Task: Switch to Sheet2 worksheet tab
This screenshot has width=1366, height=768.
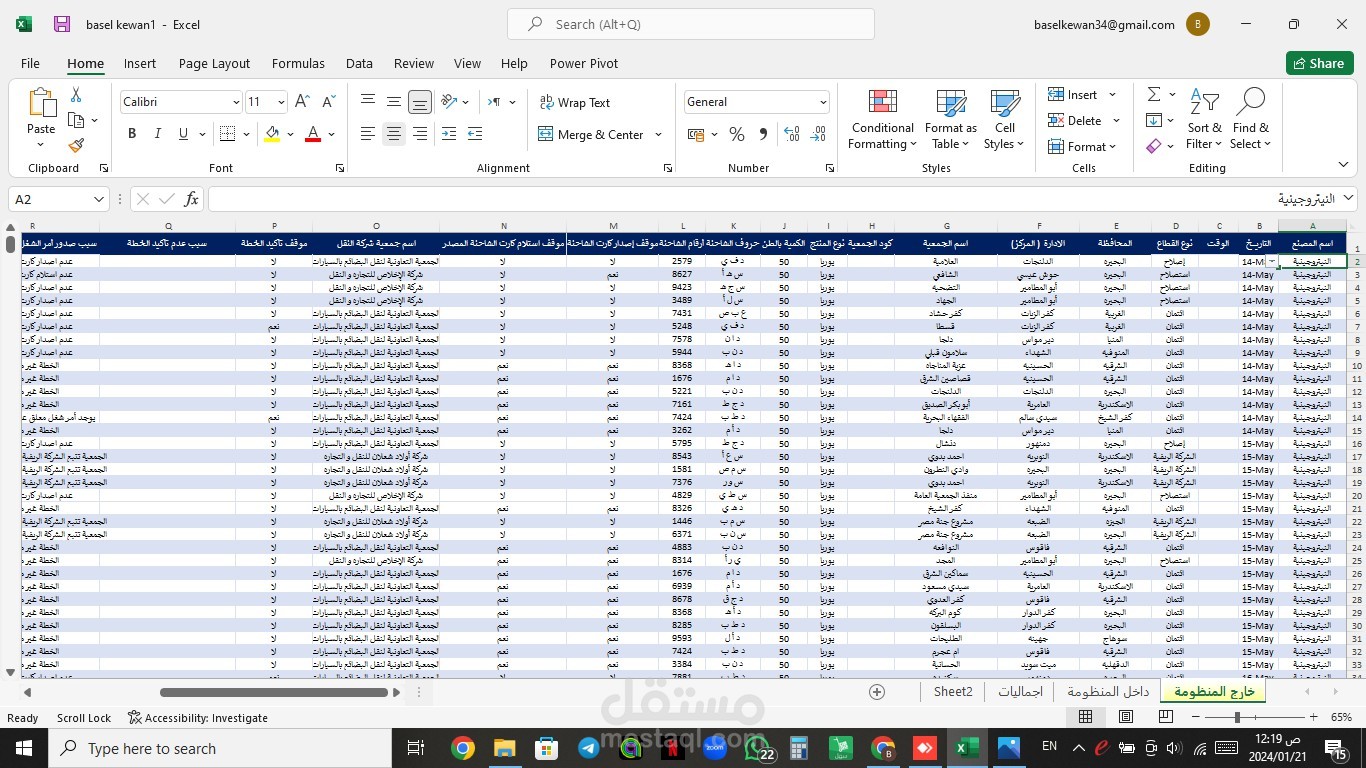Action: [x=953, y=691]
